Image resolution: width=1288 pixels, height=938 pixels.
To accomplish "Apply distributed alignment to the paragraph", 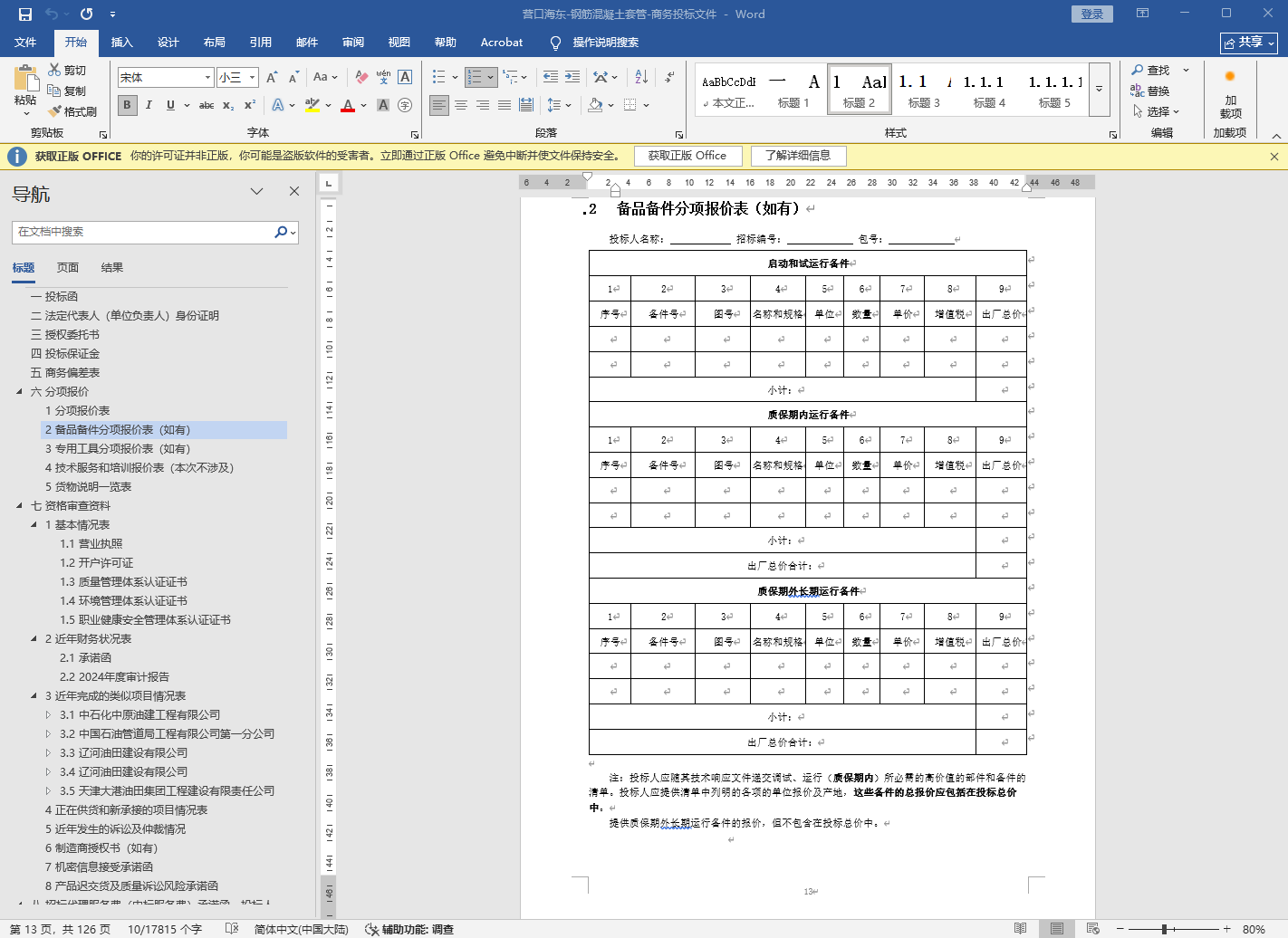I will pos(526,105).
